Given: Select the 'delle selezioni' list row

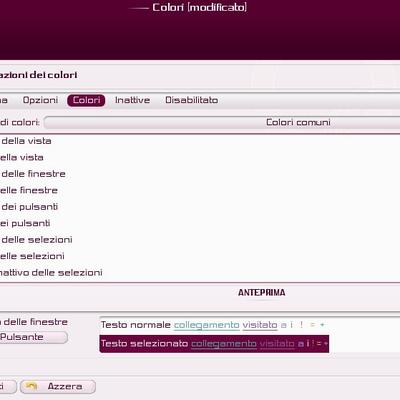Looking at the screenshot, I should pyautogui.click(x=200, y=240).
